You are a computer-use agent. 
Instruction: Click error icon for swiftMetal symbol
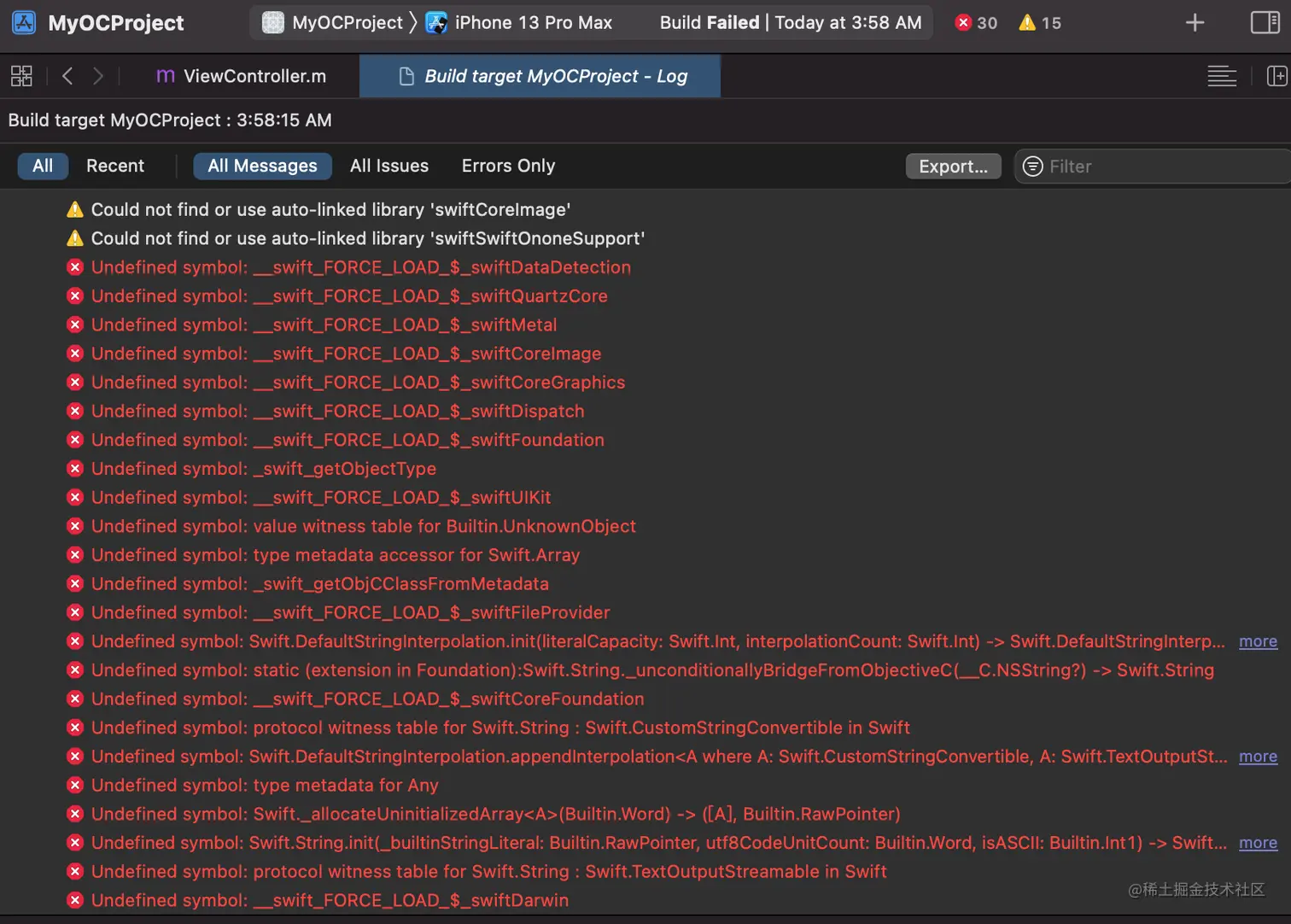(75, 325)
